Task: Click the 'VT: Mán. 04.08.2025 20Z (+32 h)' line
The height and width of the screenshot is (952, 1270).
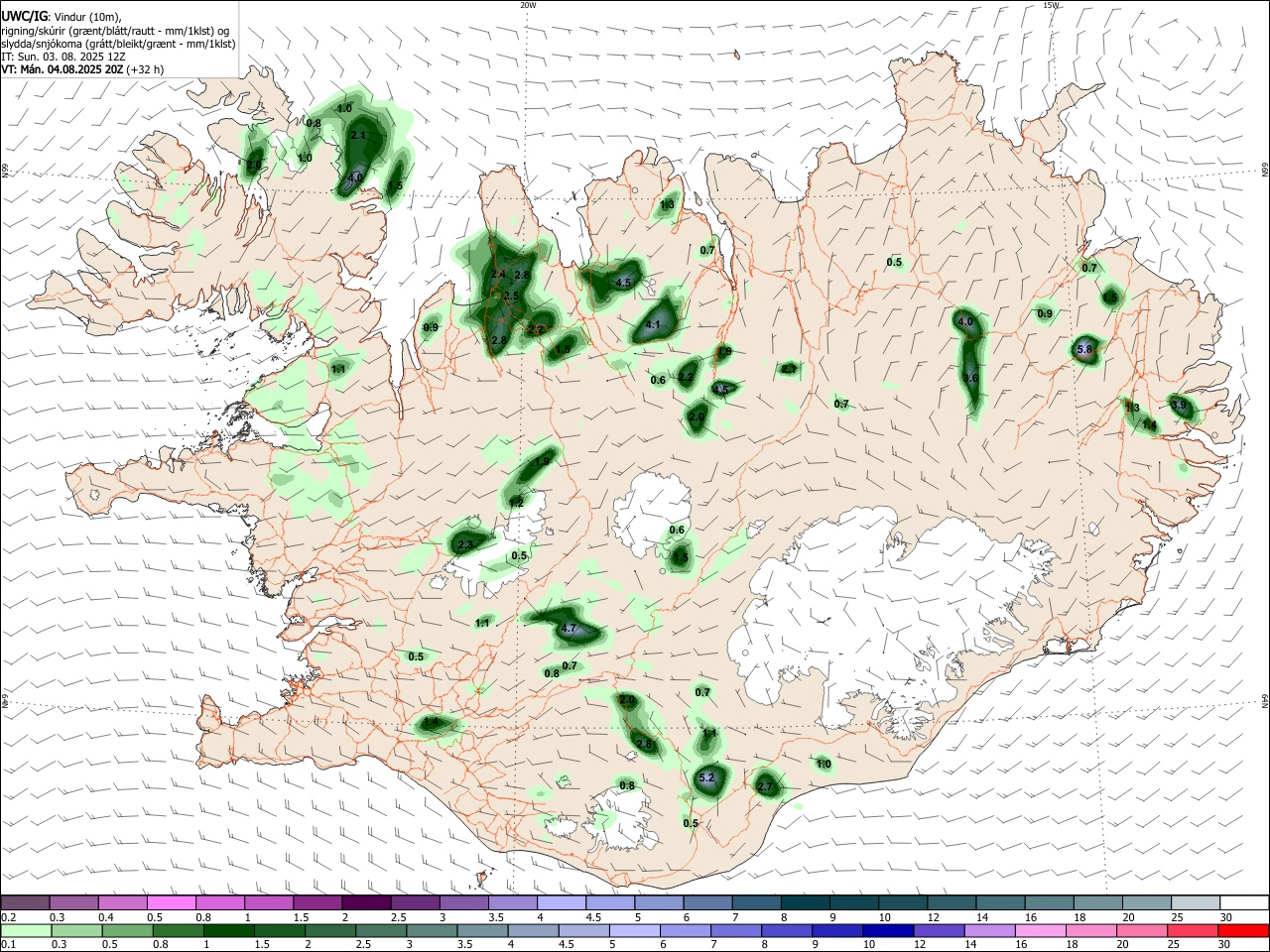Action: [82, 69]
